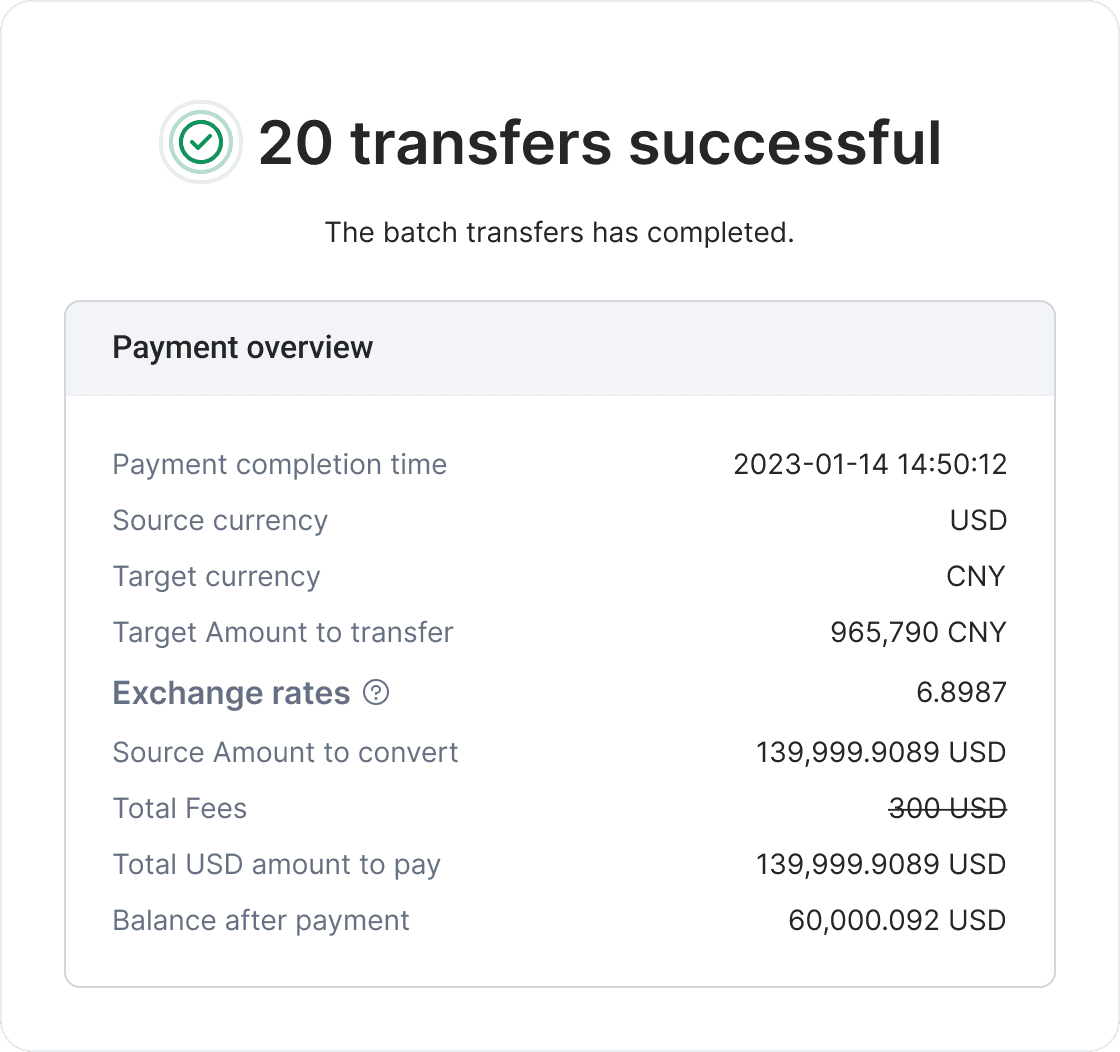The image size is (1120, 1052).
Task: Select the 6.8987 exchange rate value
Action: (x=961, y=692)
